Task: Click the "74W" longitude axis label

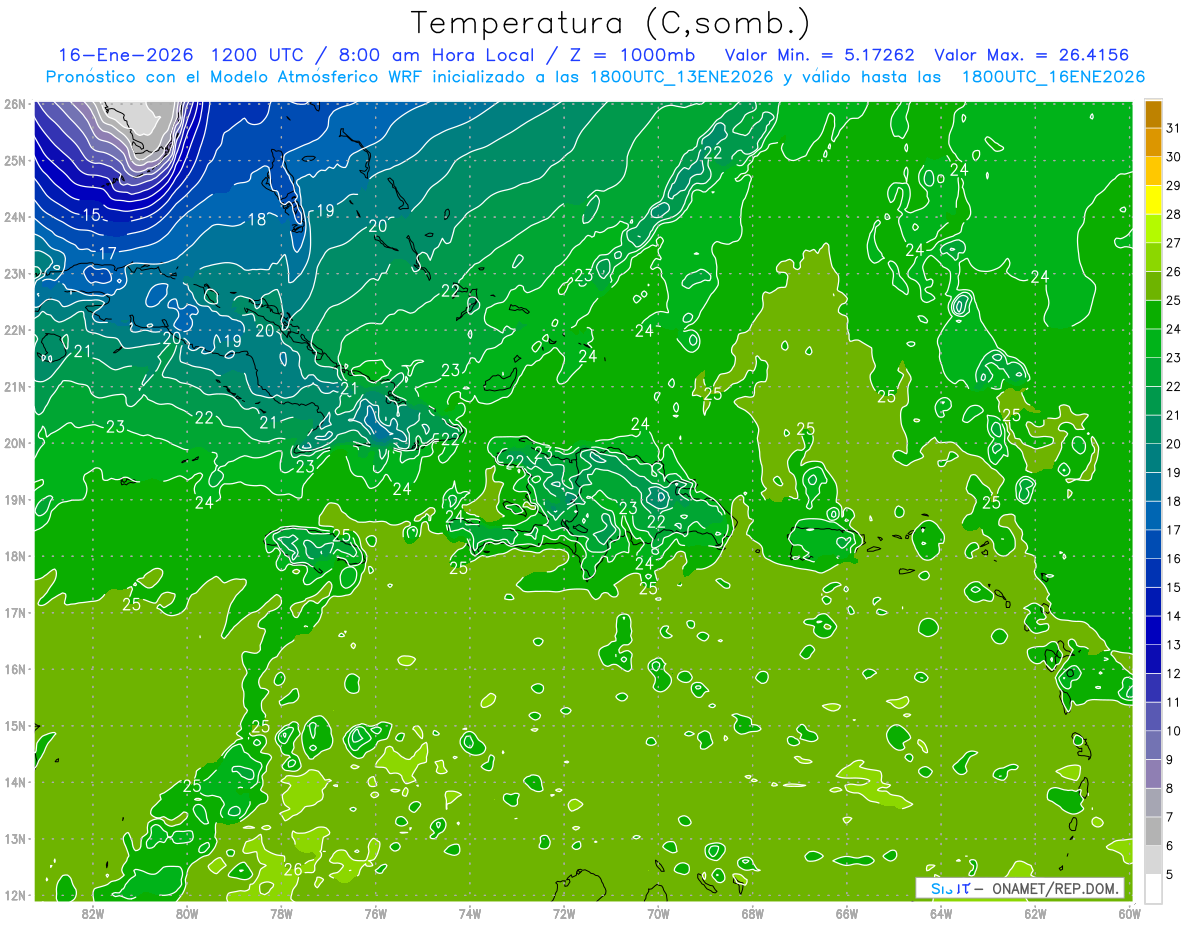Action: tap(469, 913)
